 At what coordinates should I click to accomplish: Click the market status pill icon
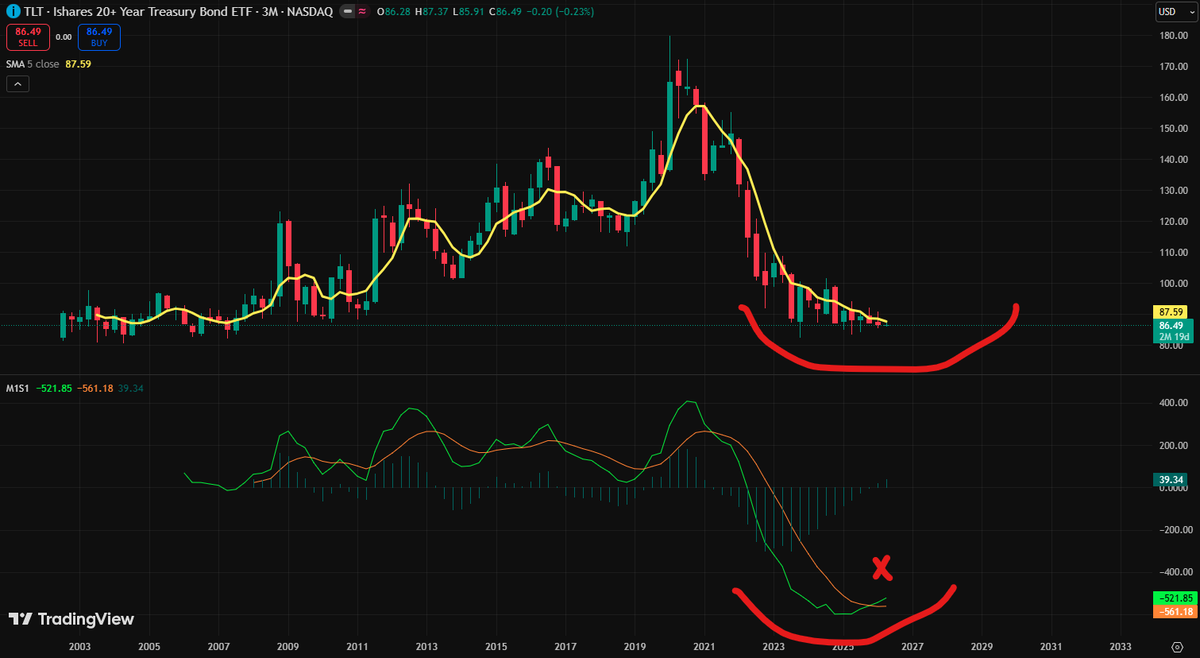point(345,12)
